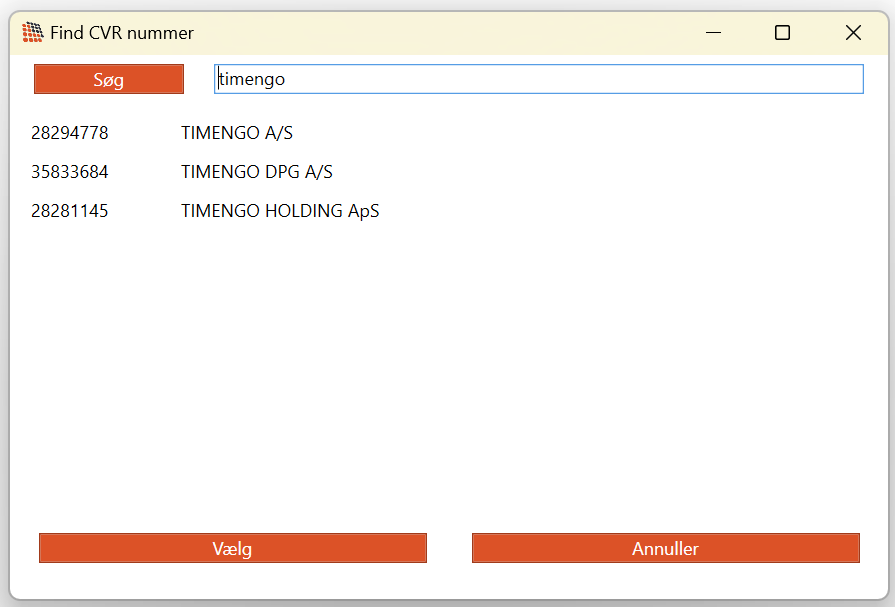Choose the TIMENGO DPG A/S entry
This screenshot has height=607, width=895.
coord(257,172)
